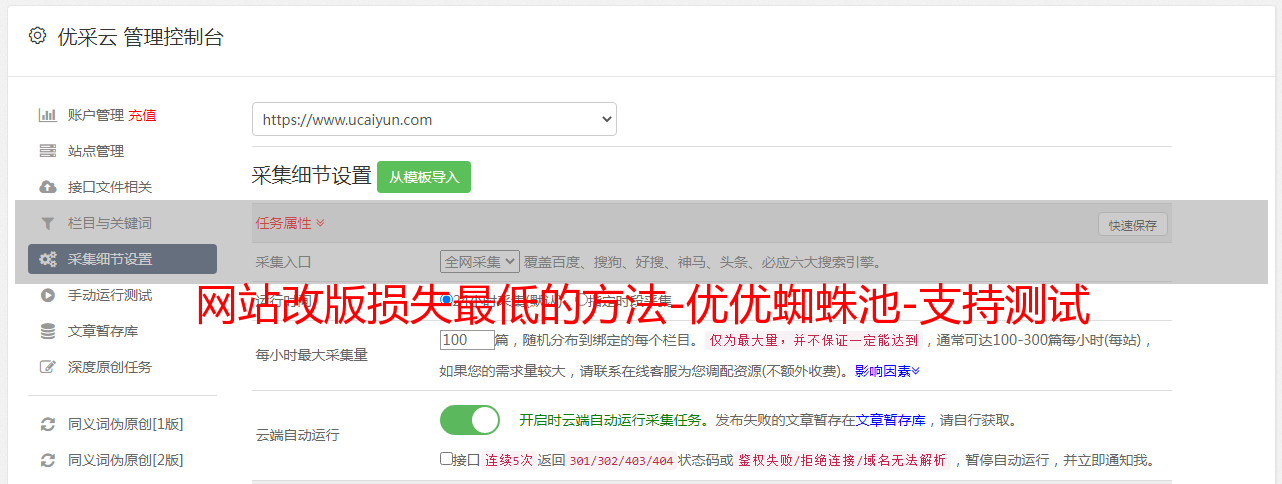Click the 接口文件相关 cloud upload icon
The image size is (1282, 484).
click(47, 187)
